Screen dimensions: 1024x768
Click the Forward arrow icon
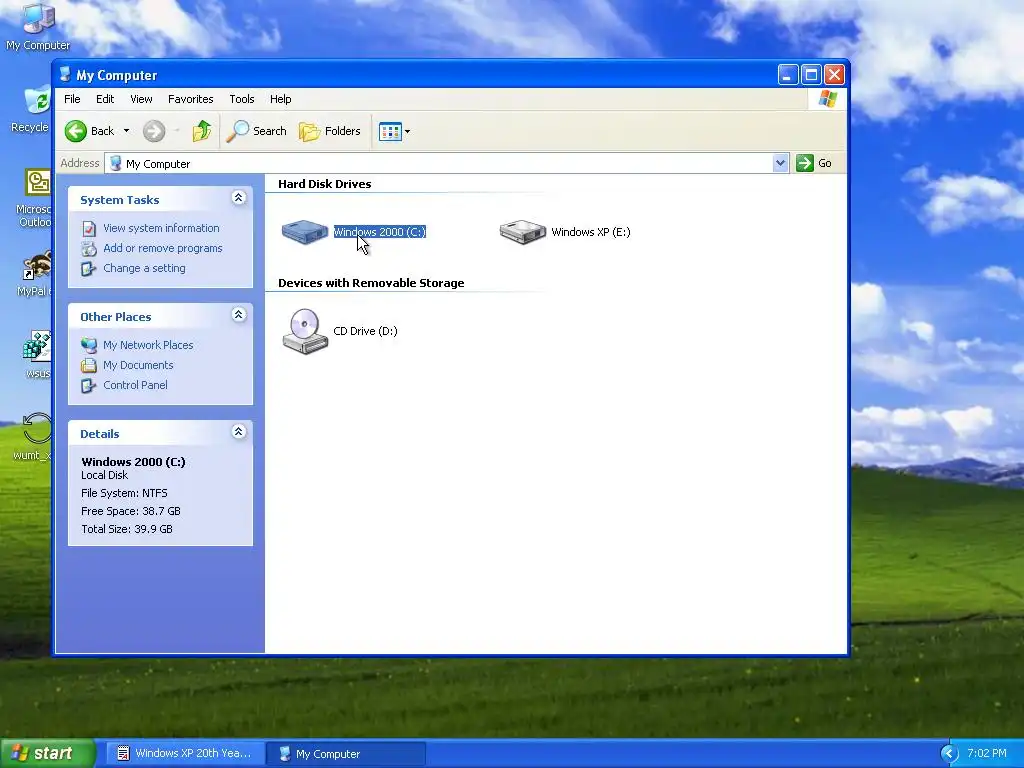point(154,131)
